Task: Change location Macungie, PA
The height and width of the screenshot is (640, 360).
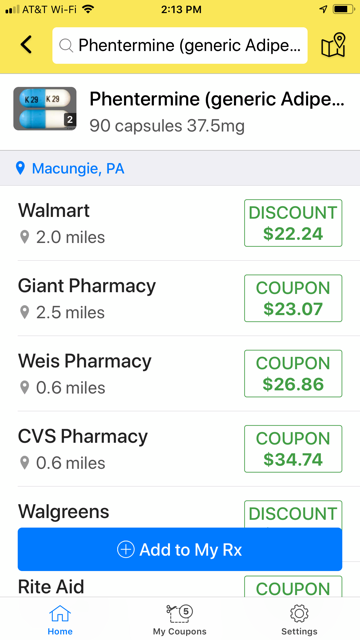Action: point(78,169)
